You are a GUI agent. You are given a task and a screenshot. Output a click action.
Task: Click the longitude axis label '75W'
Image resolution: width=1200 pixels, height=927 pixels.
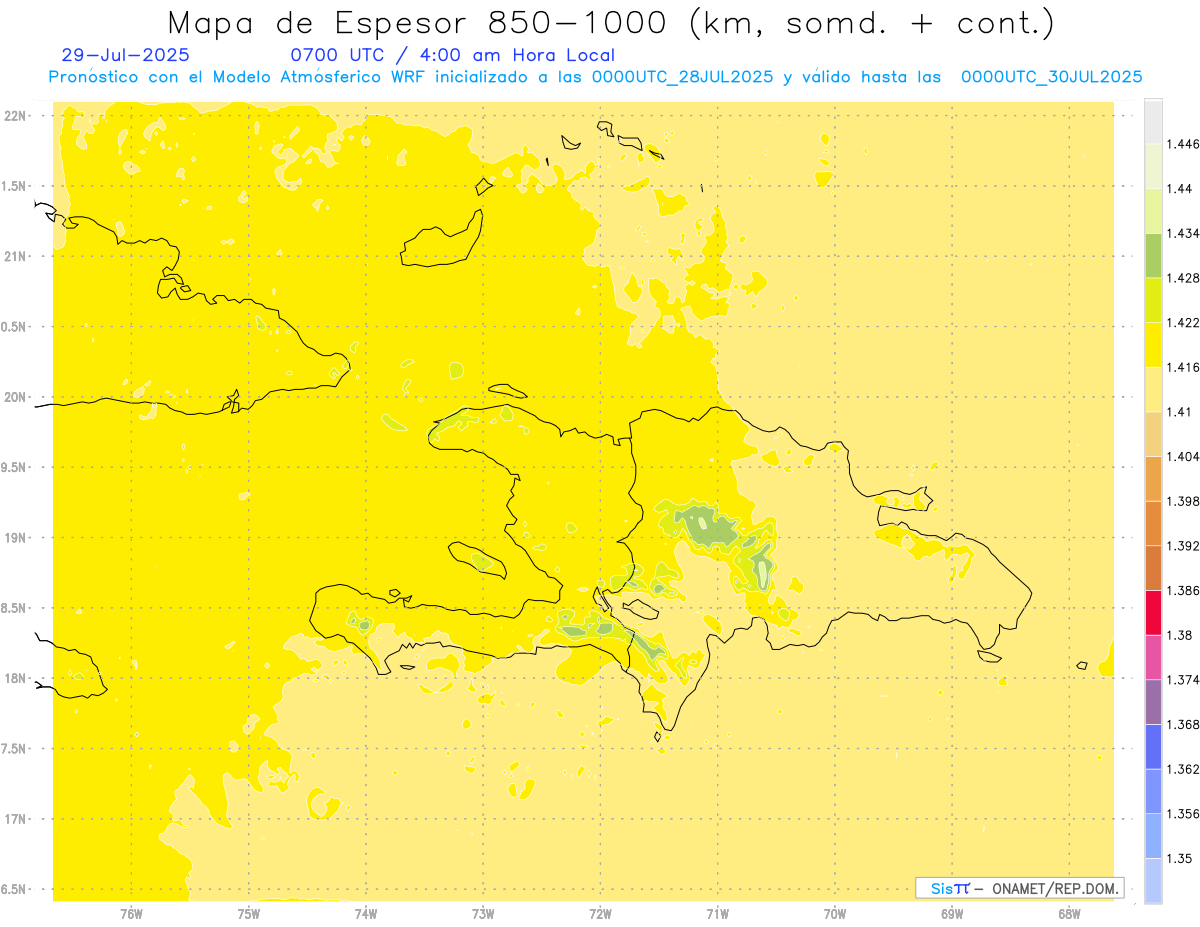pyautogui.click(x=248, y=913)
